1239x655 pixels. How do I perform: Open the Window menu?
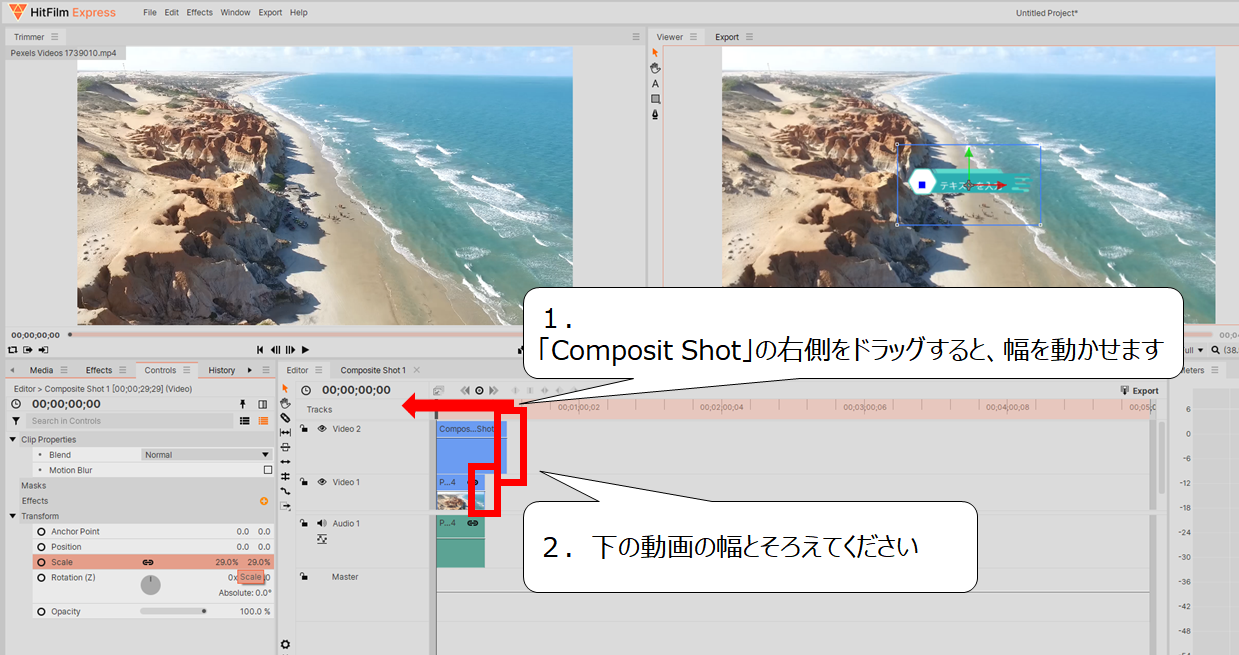[236, 13]
